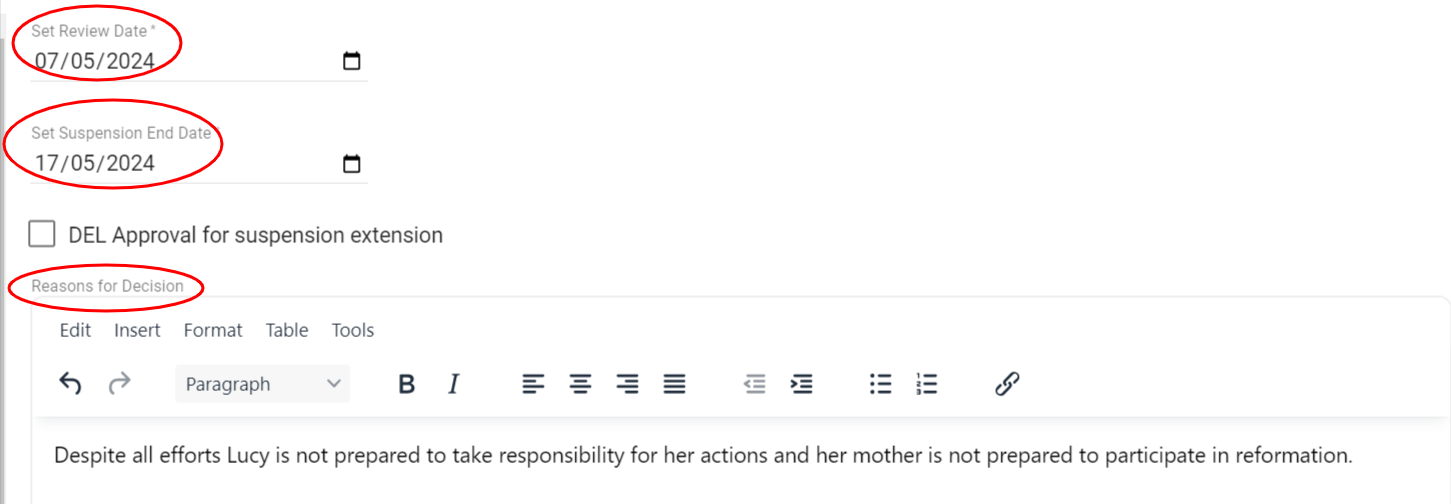Open calendar picker for Review Date
1451x504 pixels.
pos(351,61)
